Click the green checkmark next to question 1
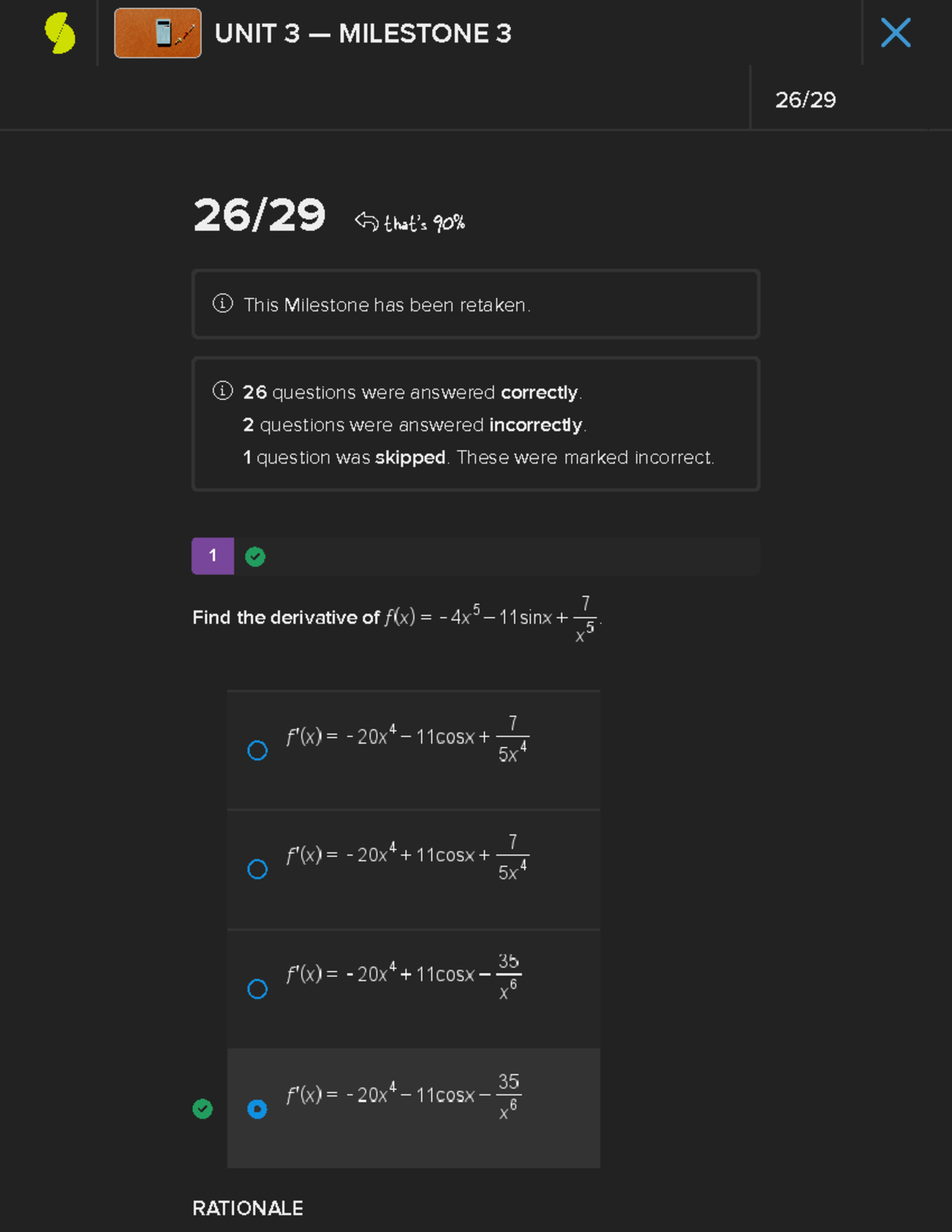952x1232 pixels. pos(255,556)
